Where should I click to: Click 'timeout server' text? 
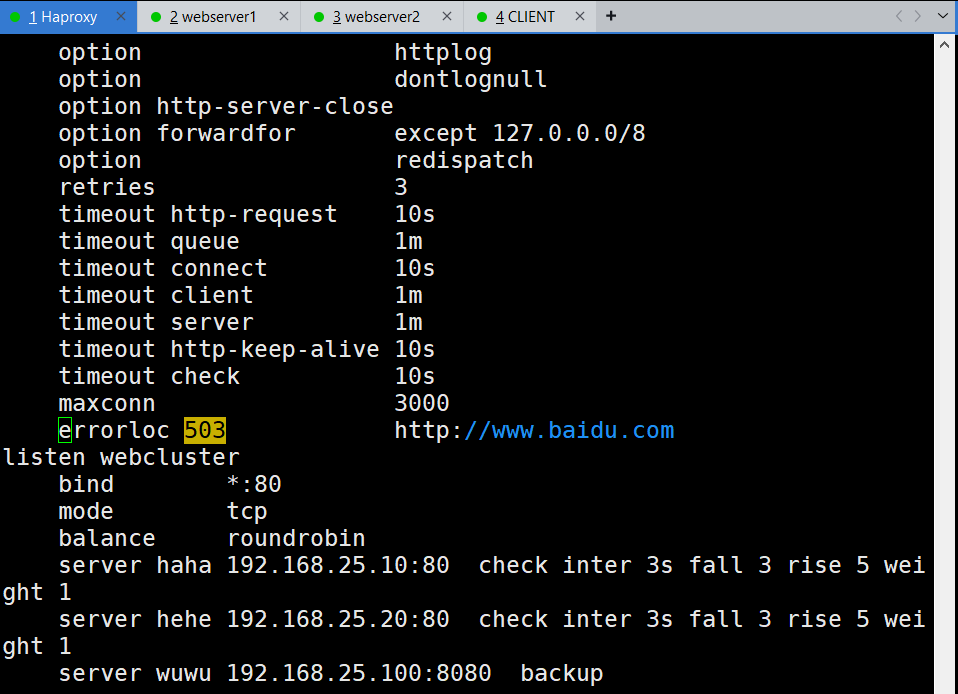coord(156,322)
